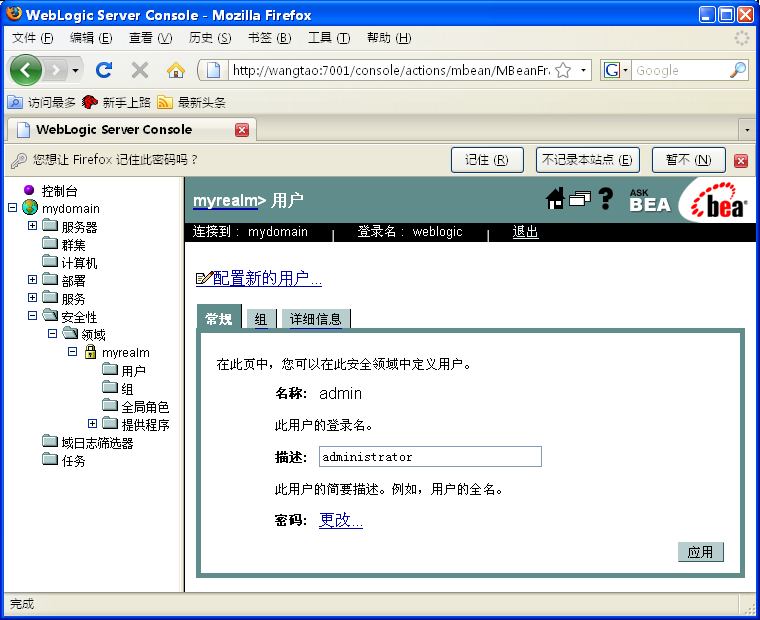Open the 最新头条 RSS bookmark
The height and width of the screenshot is (620, 760).
click(x=191, y=102)
